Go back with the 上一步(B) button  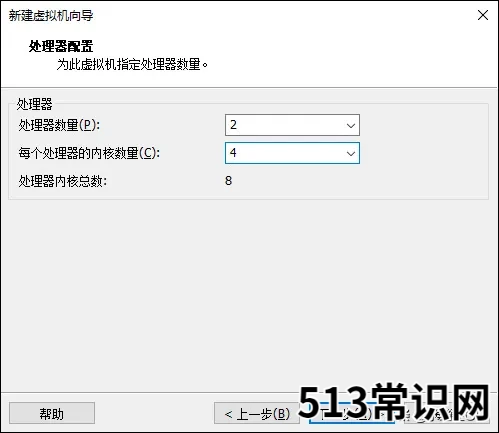pos(257,413)
